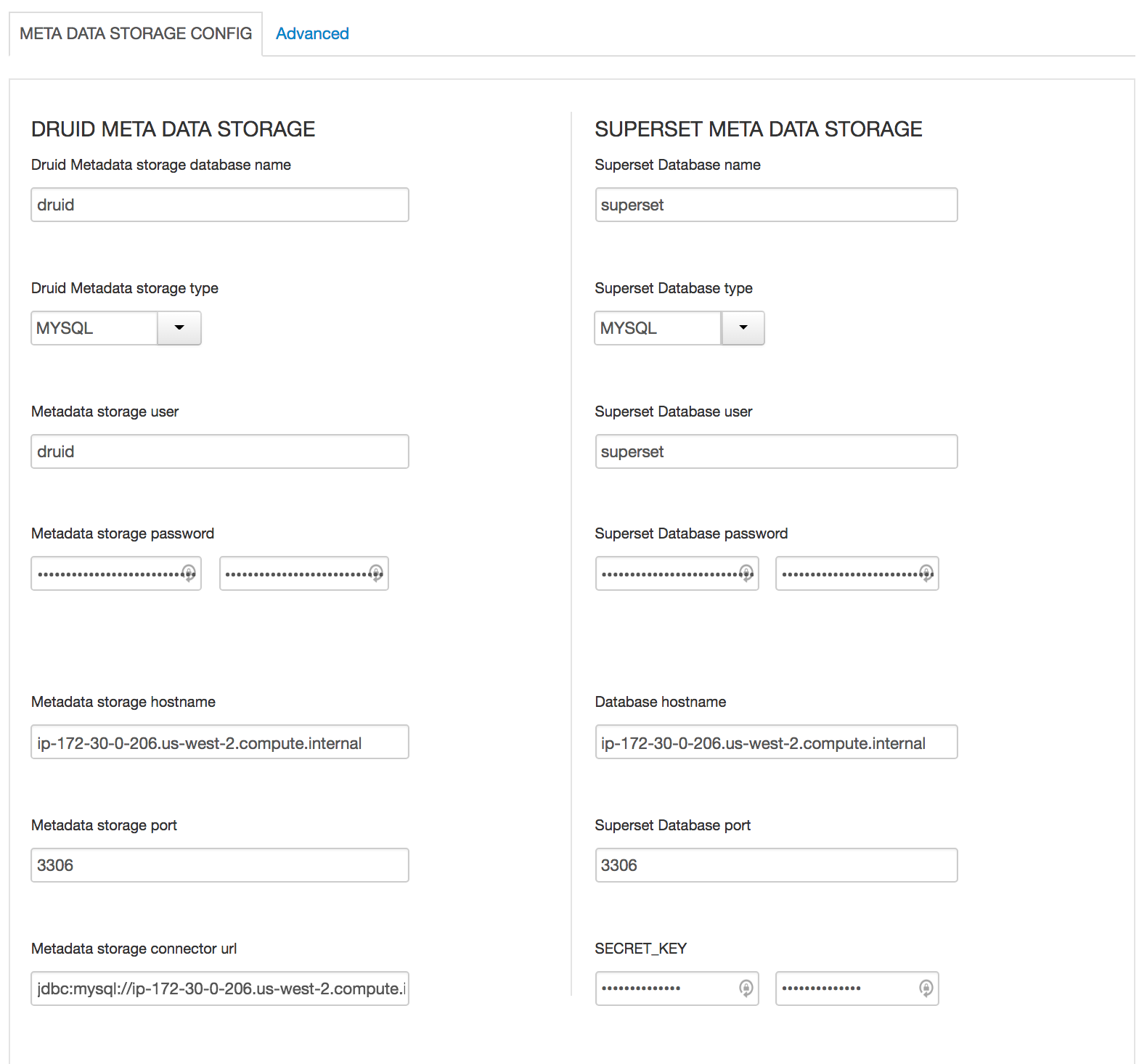Focus the Druid Metadata storage database name field

(x=220, y=205)
